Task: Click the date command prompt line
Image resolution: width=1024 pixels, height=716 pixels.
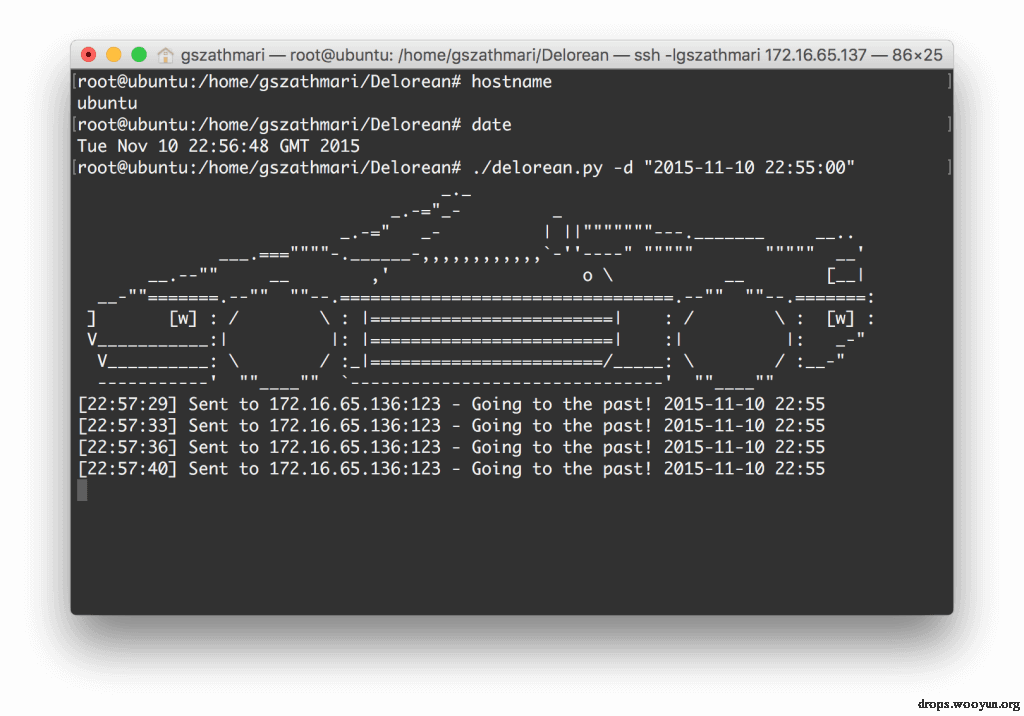Action: 294,125
